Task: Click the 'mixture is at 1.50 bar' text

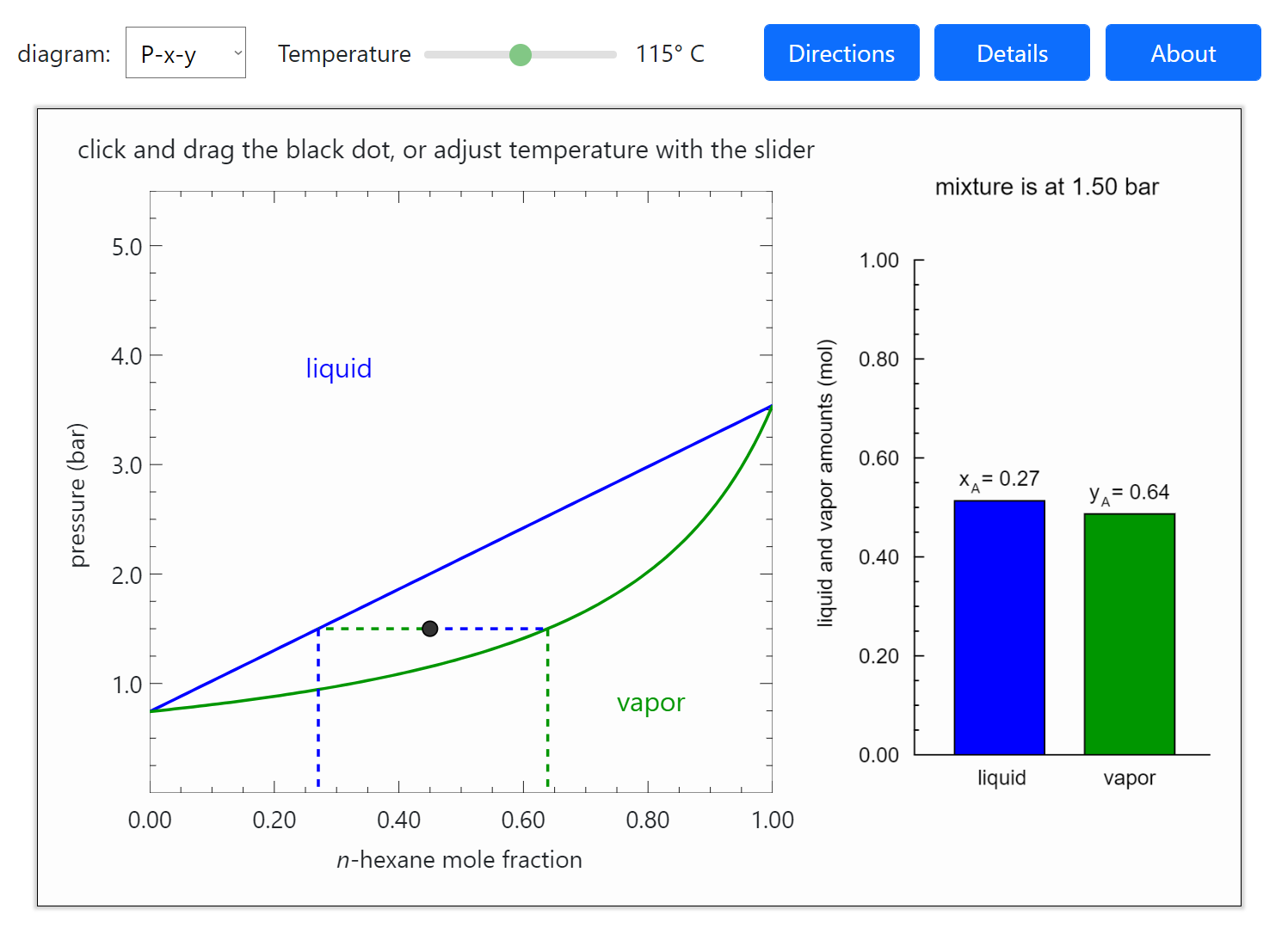Action: (1046, 187)
